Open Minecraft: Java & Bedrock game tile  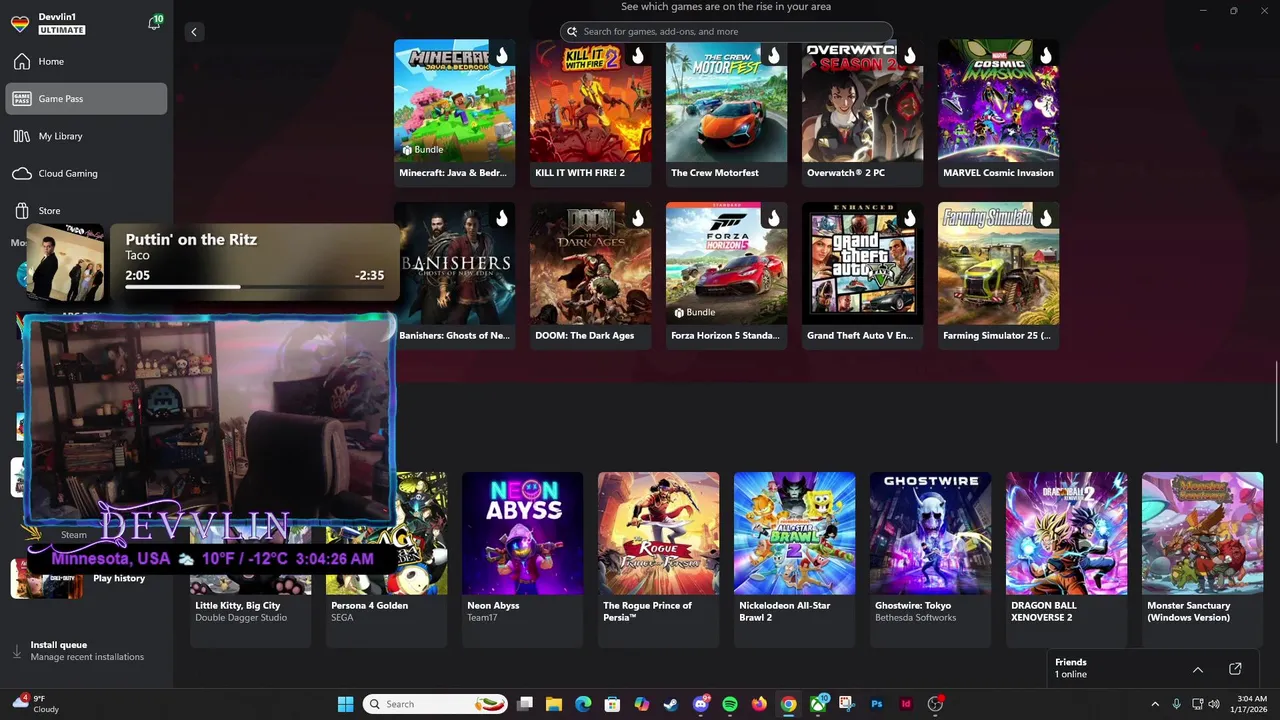(455, 112)
